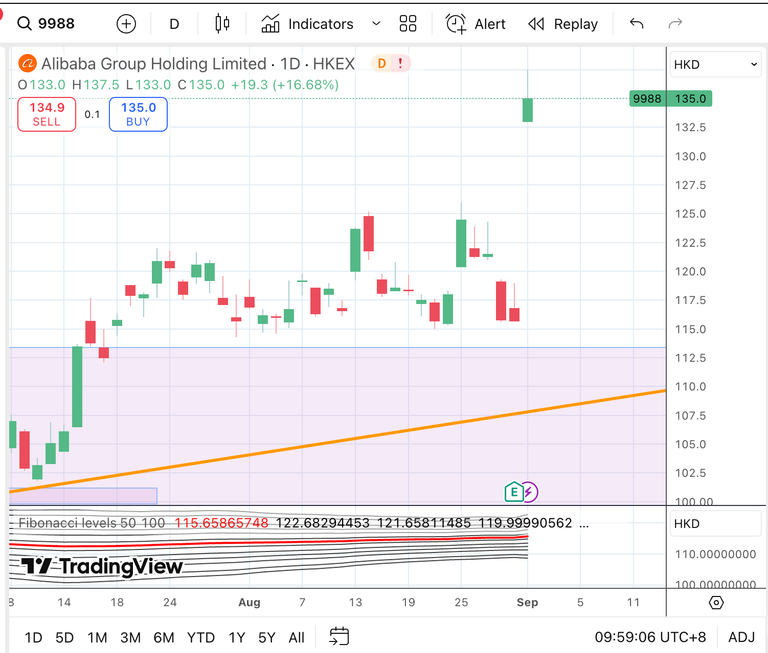
Task: Open the go-to-date calendar icon
Action: [339, 637]
